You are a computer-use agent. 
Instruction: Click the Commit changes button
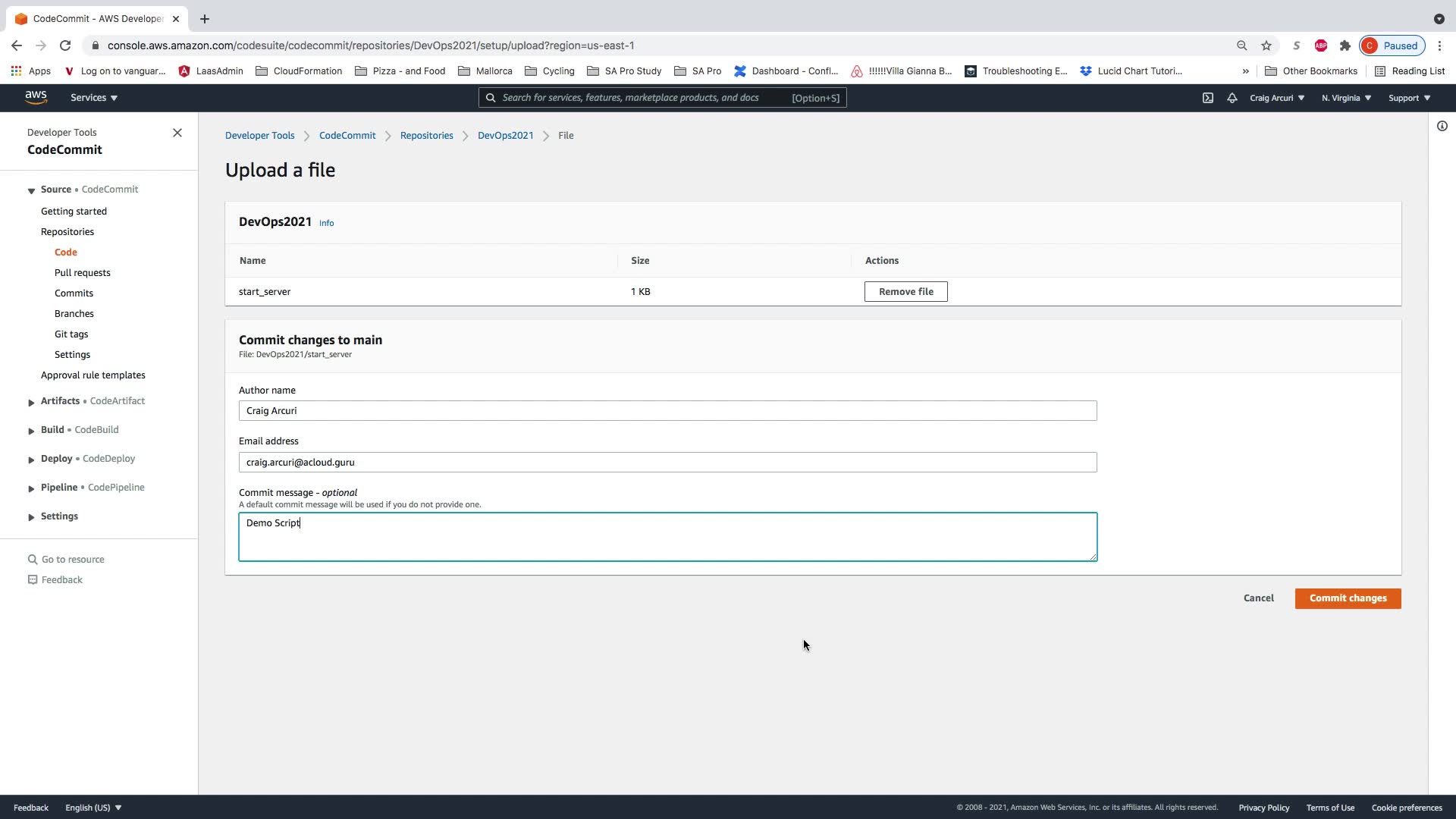point(1348,598)
